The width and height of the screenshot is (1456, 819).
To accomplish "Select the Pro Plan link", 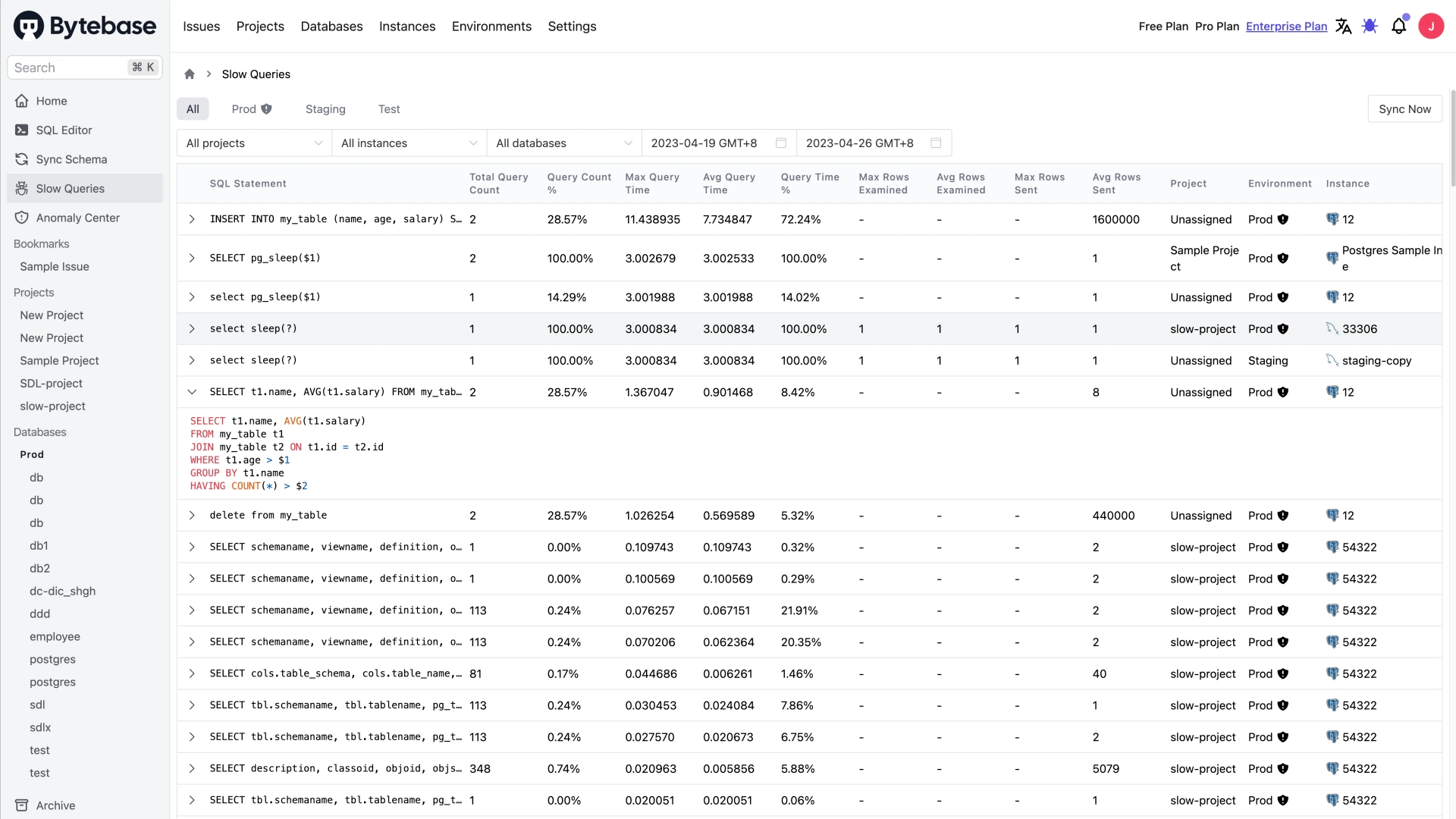I will (1217, 27).
